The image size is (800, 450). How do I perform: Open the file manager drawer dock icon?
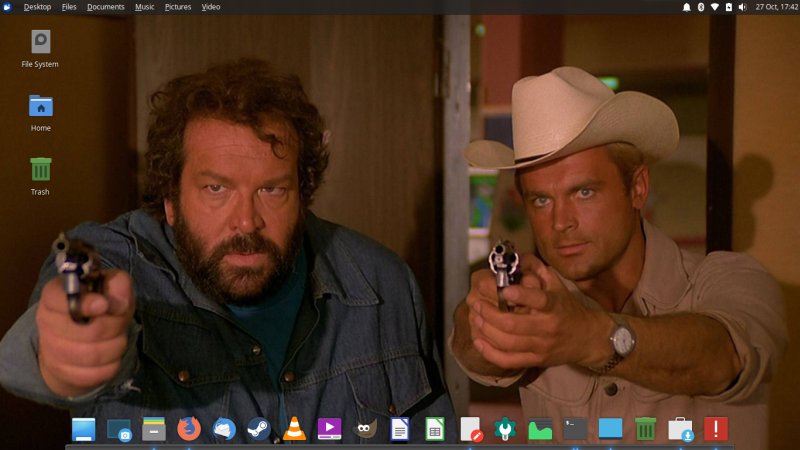pos(154,429)
